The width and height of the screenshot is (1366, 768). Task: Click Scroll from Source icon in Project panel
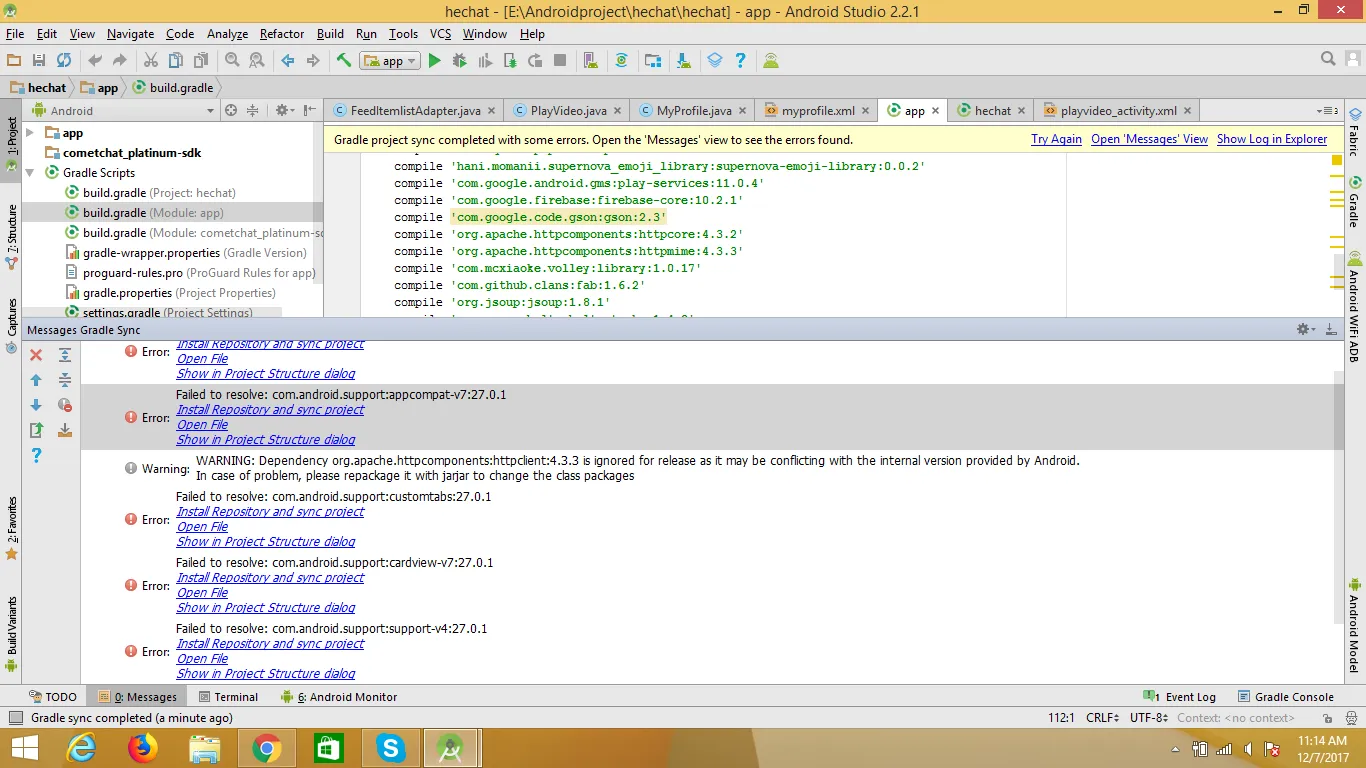pyautogui.click(x=231, y=110)
